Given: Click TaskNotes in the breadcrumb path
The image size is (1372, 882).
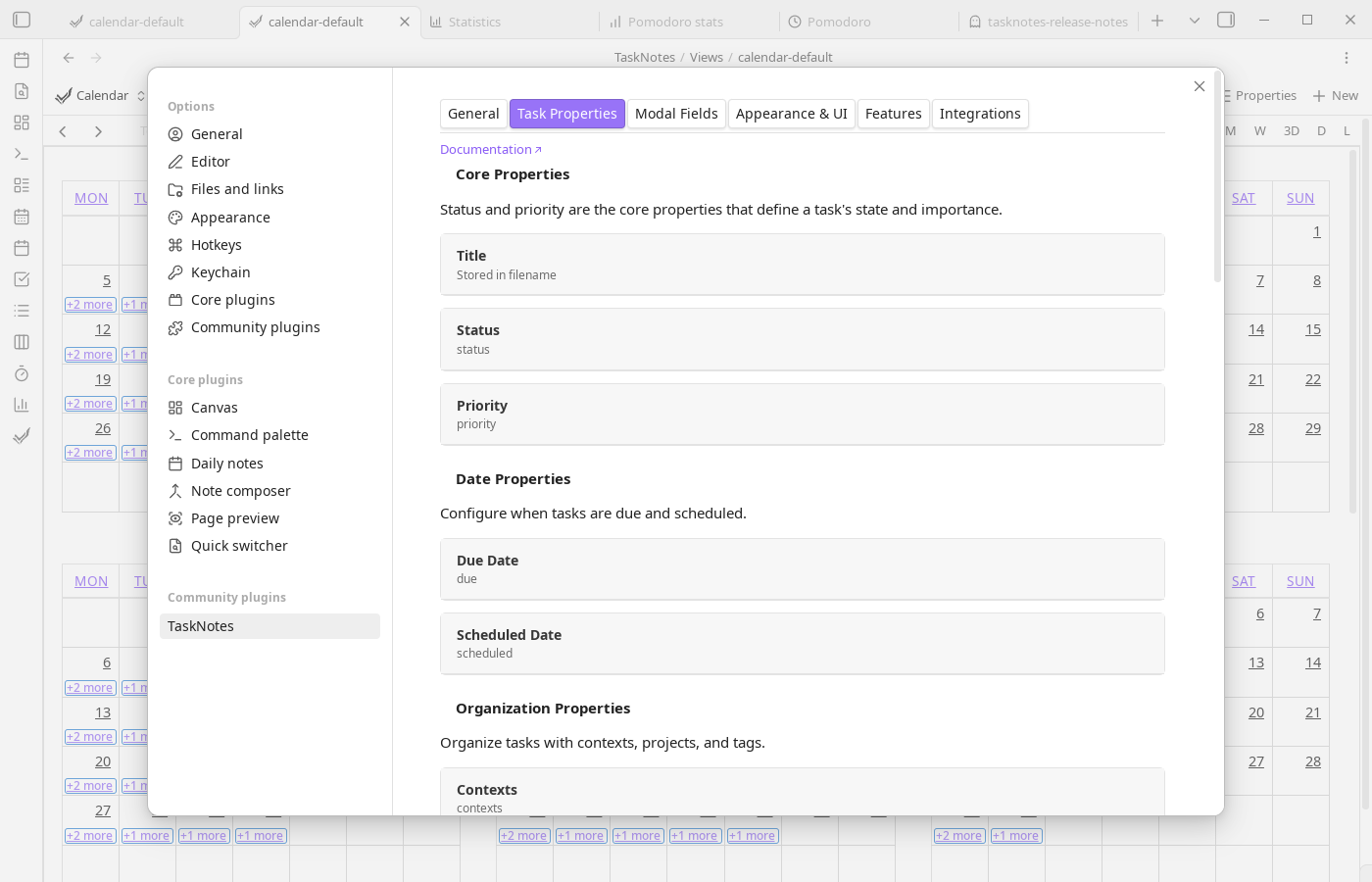Looking at the screenshot, I should pos(645,58).
